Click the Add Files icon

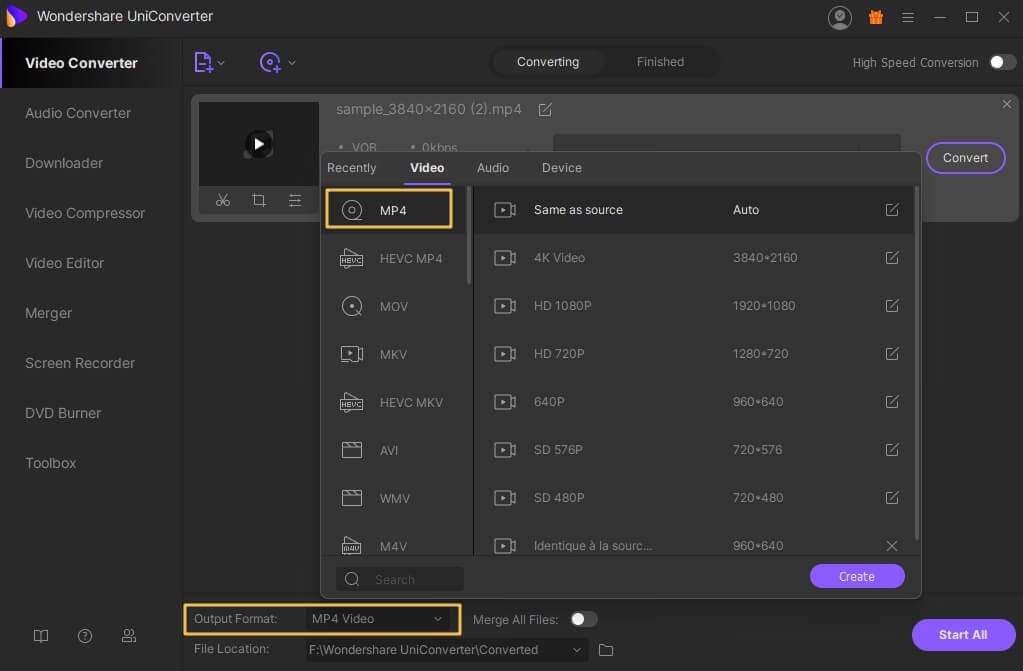203,63
